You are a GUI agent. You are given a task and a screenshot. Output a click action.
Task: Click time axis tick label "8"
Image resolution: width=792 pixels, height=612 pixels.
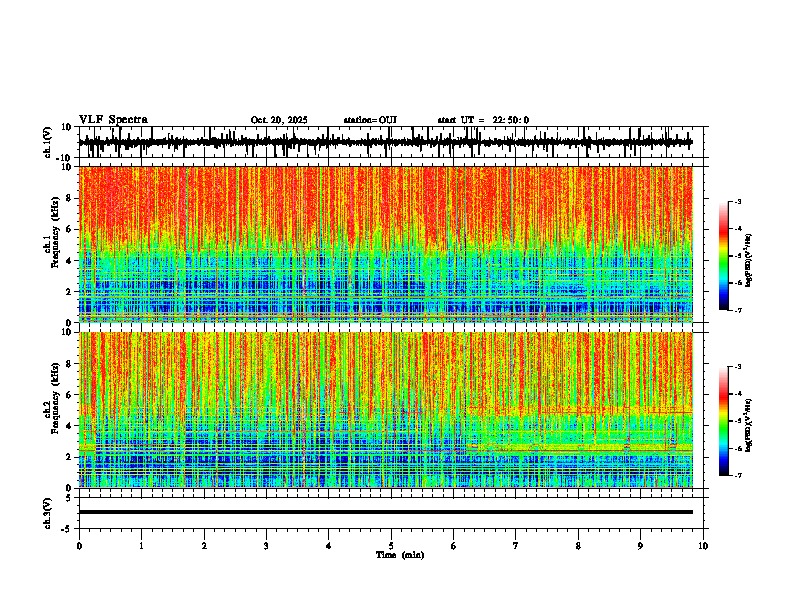tap(578, 546)
